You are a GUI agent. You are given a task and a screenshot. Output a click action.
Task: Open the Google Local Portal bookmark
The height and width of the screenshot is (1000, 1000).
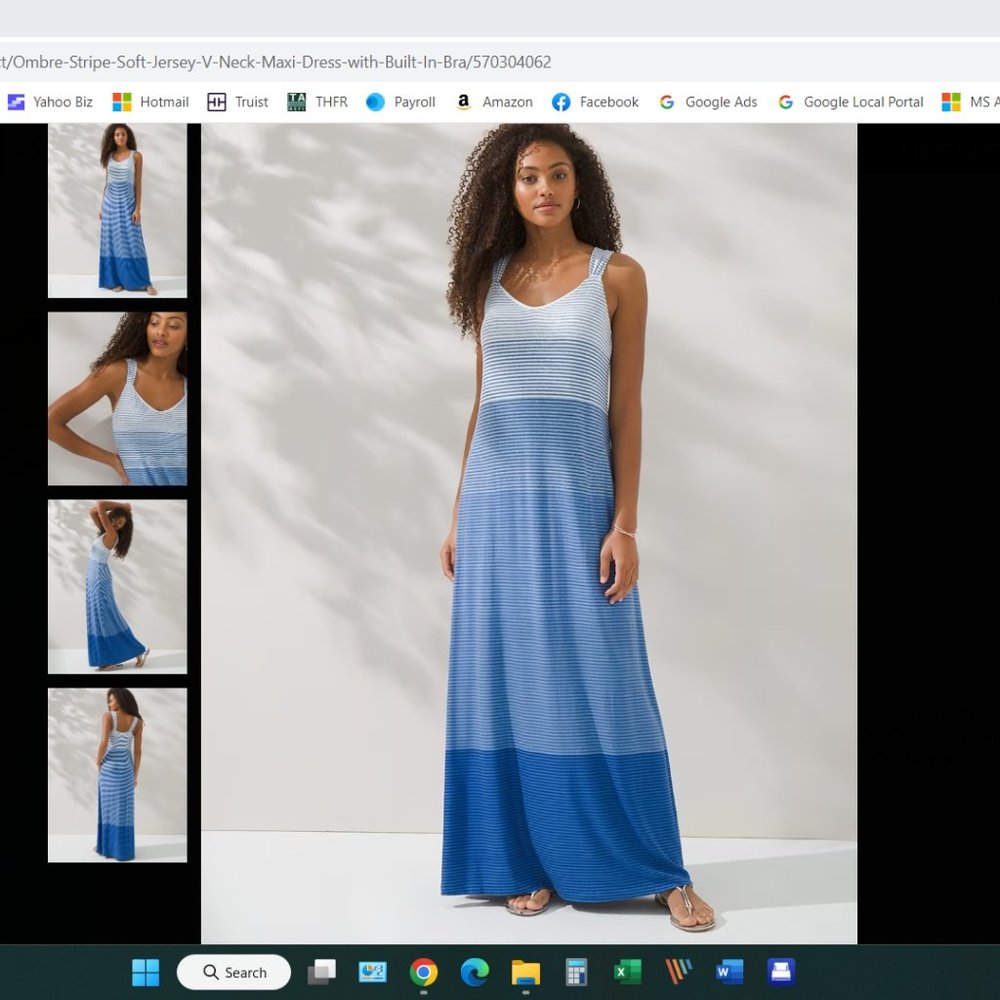coord(850,102)
